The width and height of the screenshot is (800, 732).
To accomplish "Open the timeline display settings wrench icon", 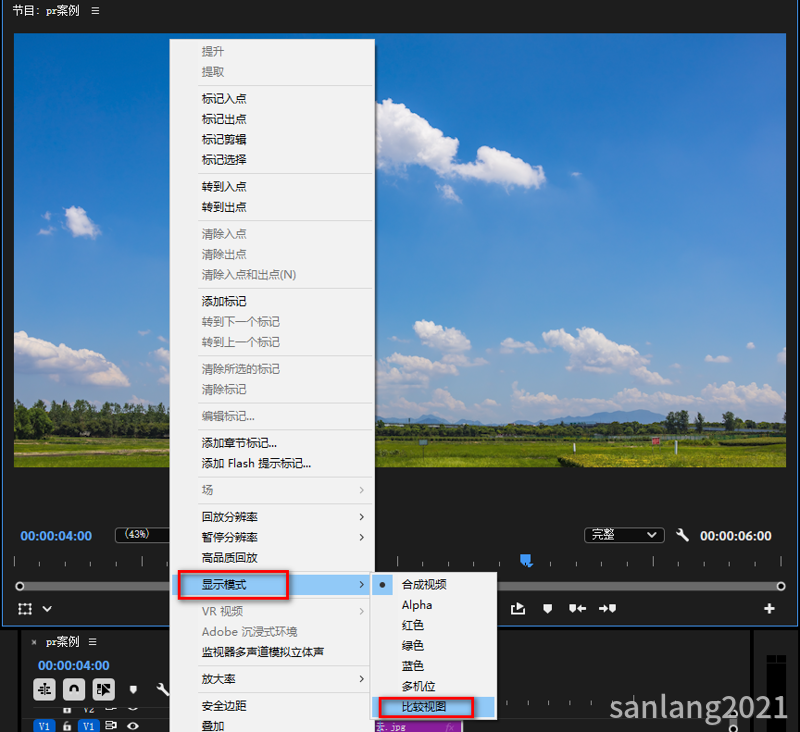I will 161,689.
